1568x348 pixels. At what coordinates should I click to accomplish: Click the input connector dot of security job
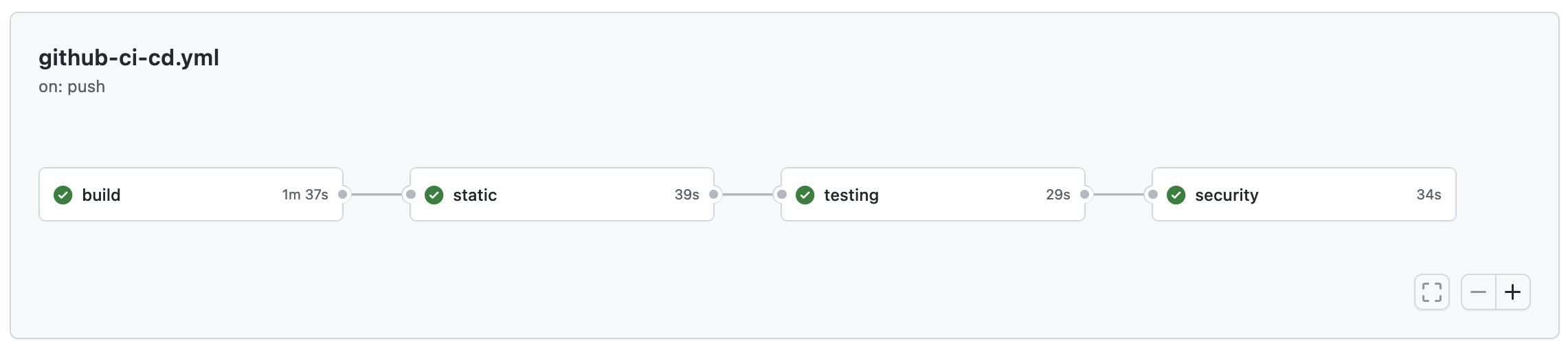(1153, 195)
